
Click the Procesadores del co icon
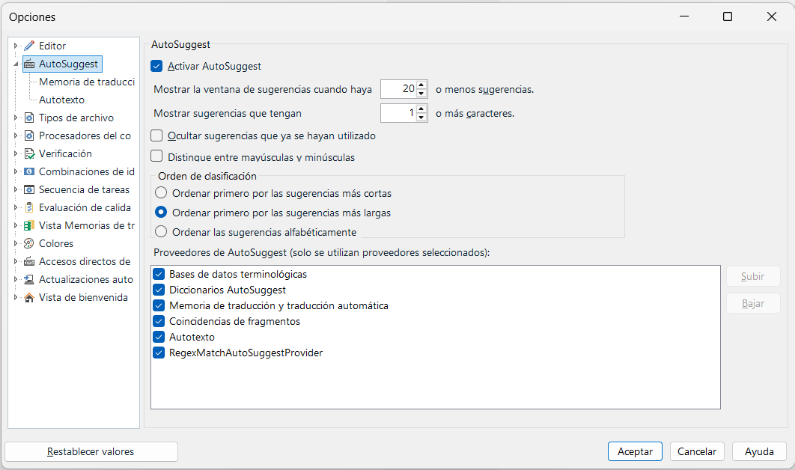pos(29,135)
